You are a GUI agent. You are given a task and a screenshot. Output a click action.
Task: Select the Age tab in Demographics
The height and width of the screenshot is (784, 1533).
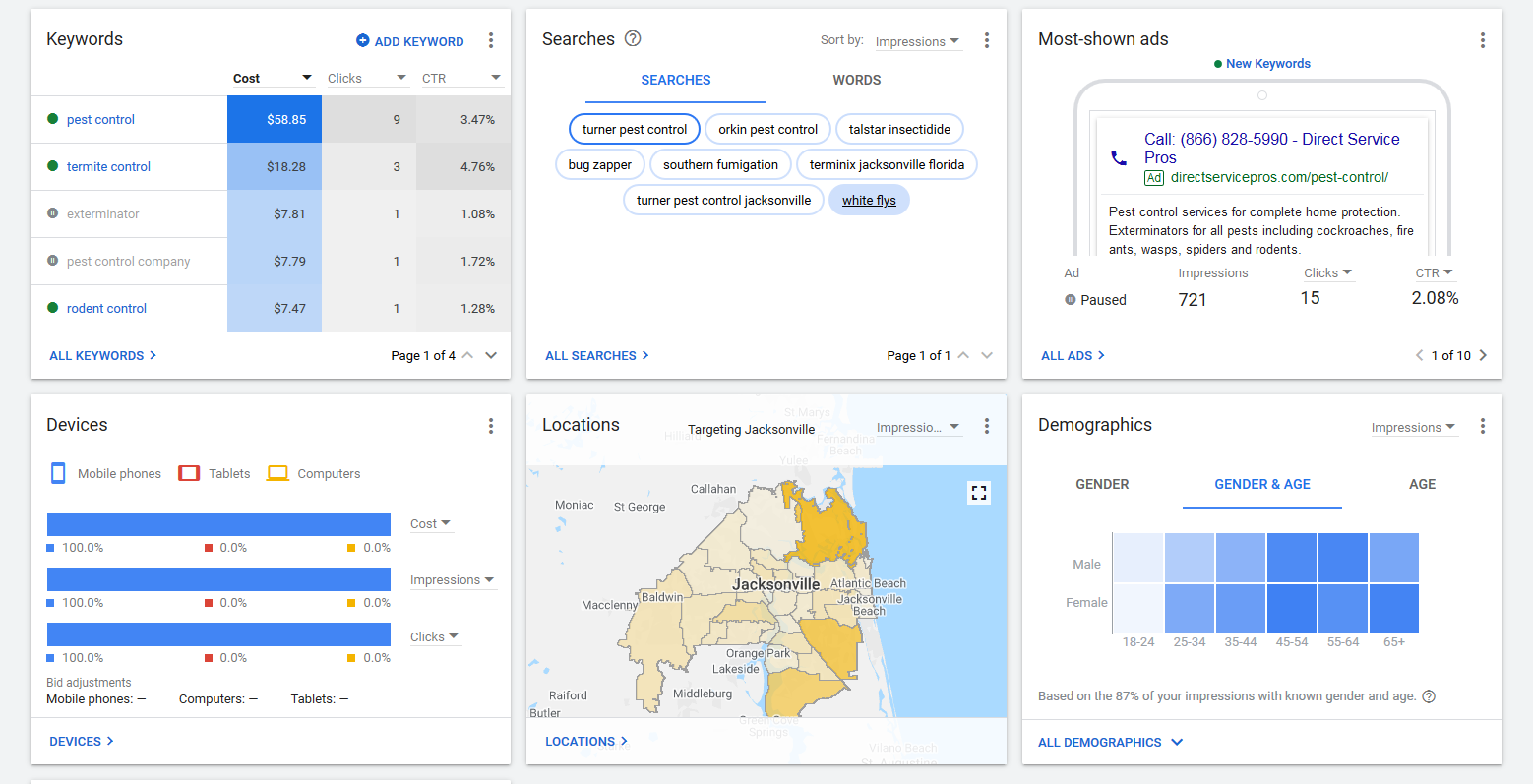1422,484
